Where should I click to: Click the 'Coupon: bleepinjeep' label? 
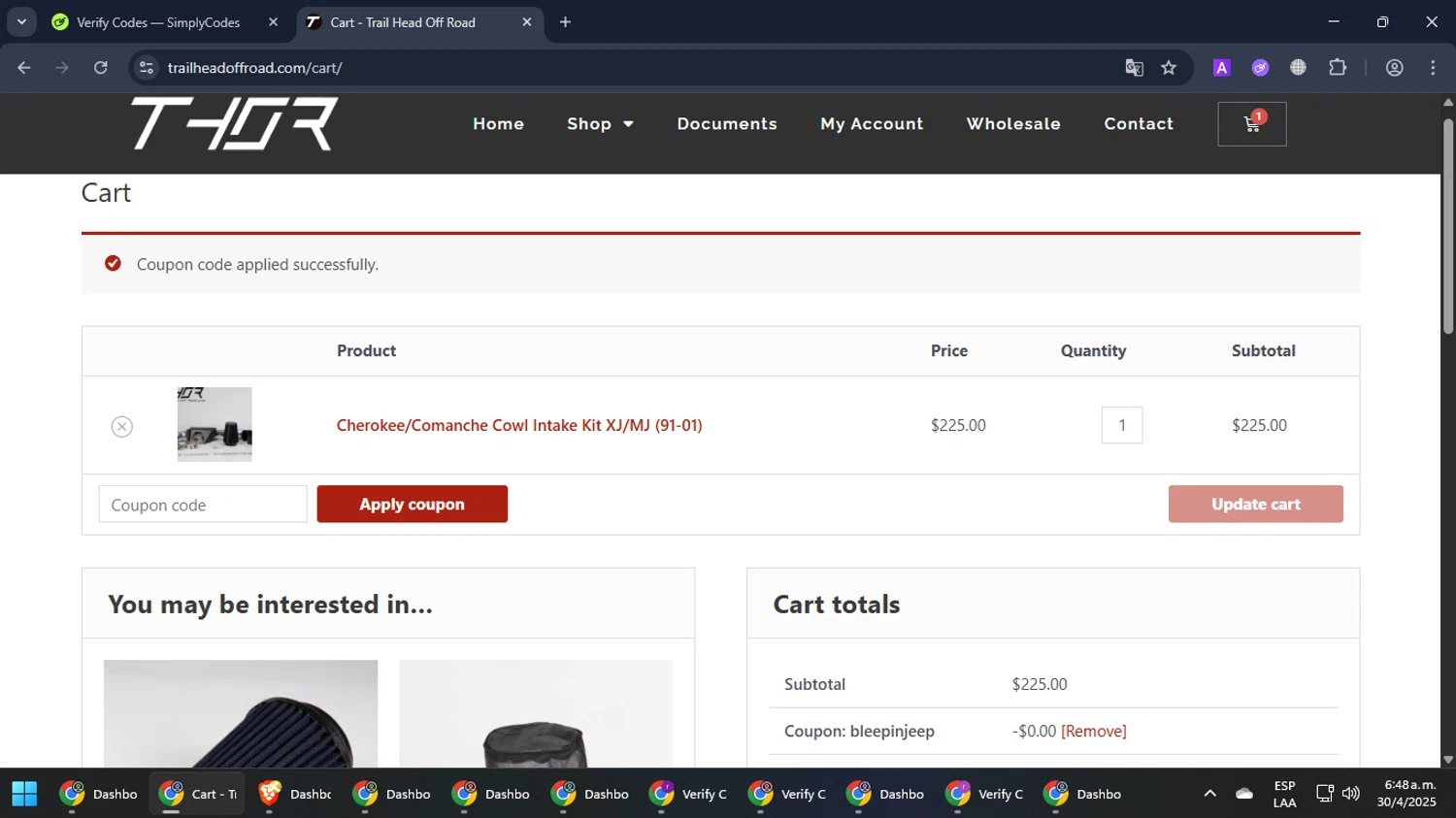pyautogui.click(x=859, y=732)
